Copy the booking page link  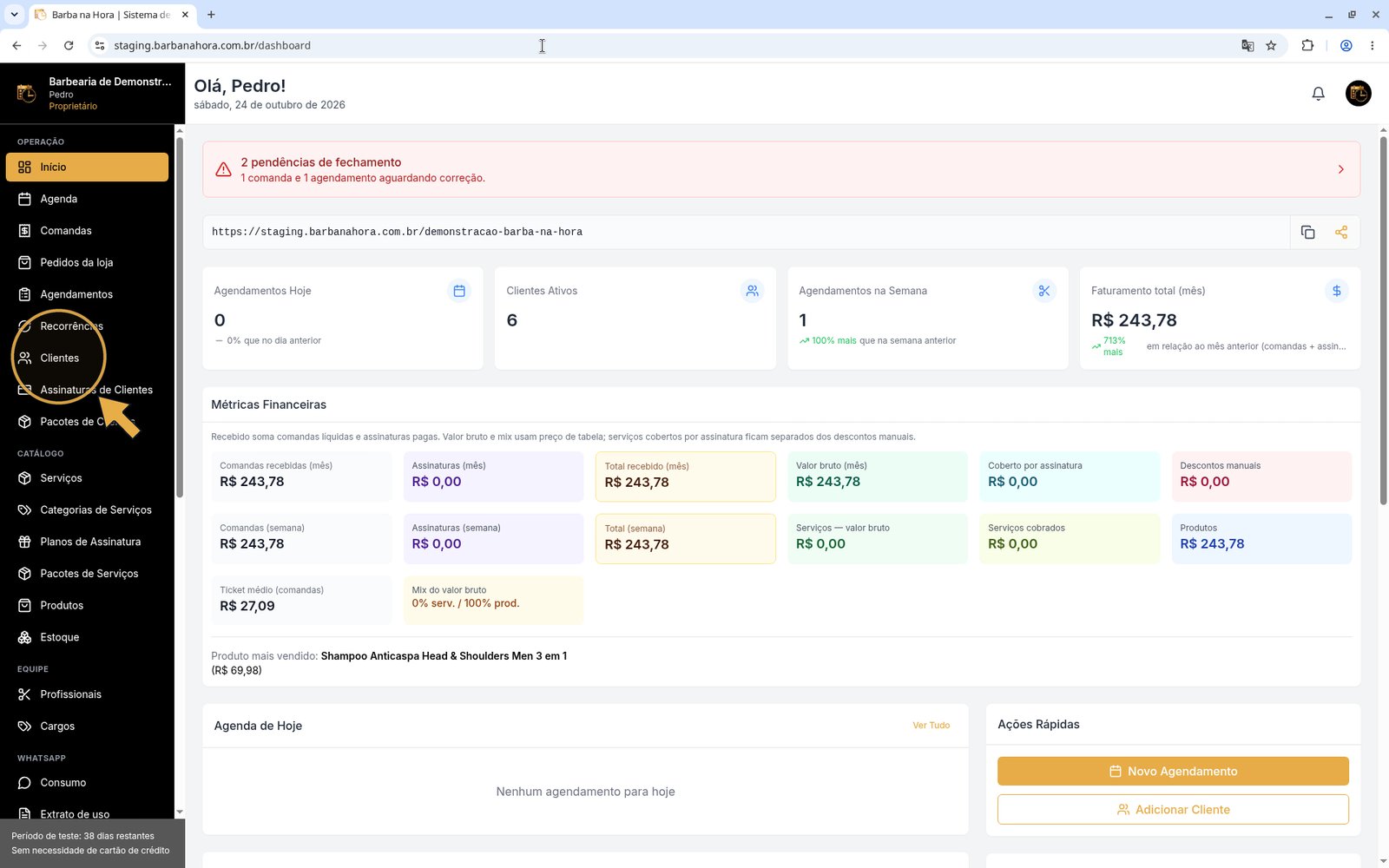pos(1307,233)
